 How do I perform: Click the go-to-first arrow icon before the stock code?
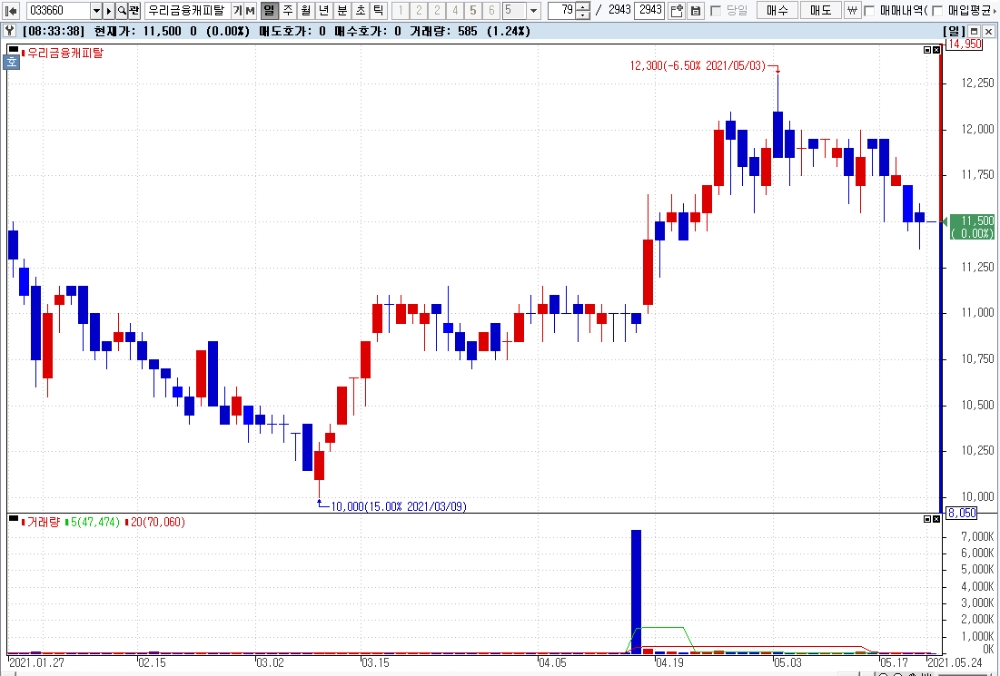[11, 10]
